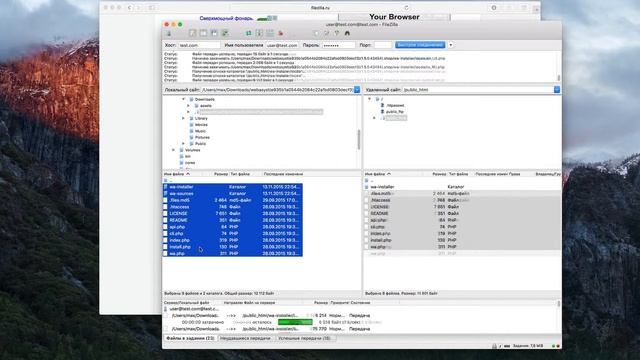This screenshot has width=640, height=360.
Task: Click reload icon in the browser address bar
Action: click(406, 7)
